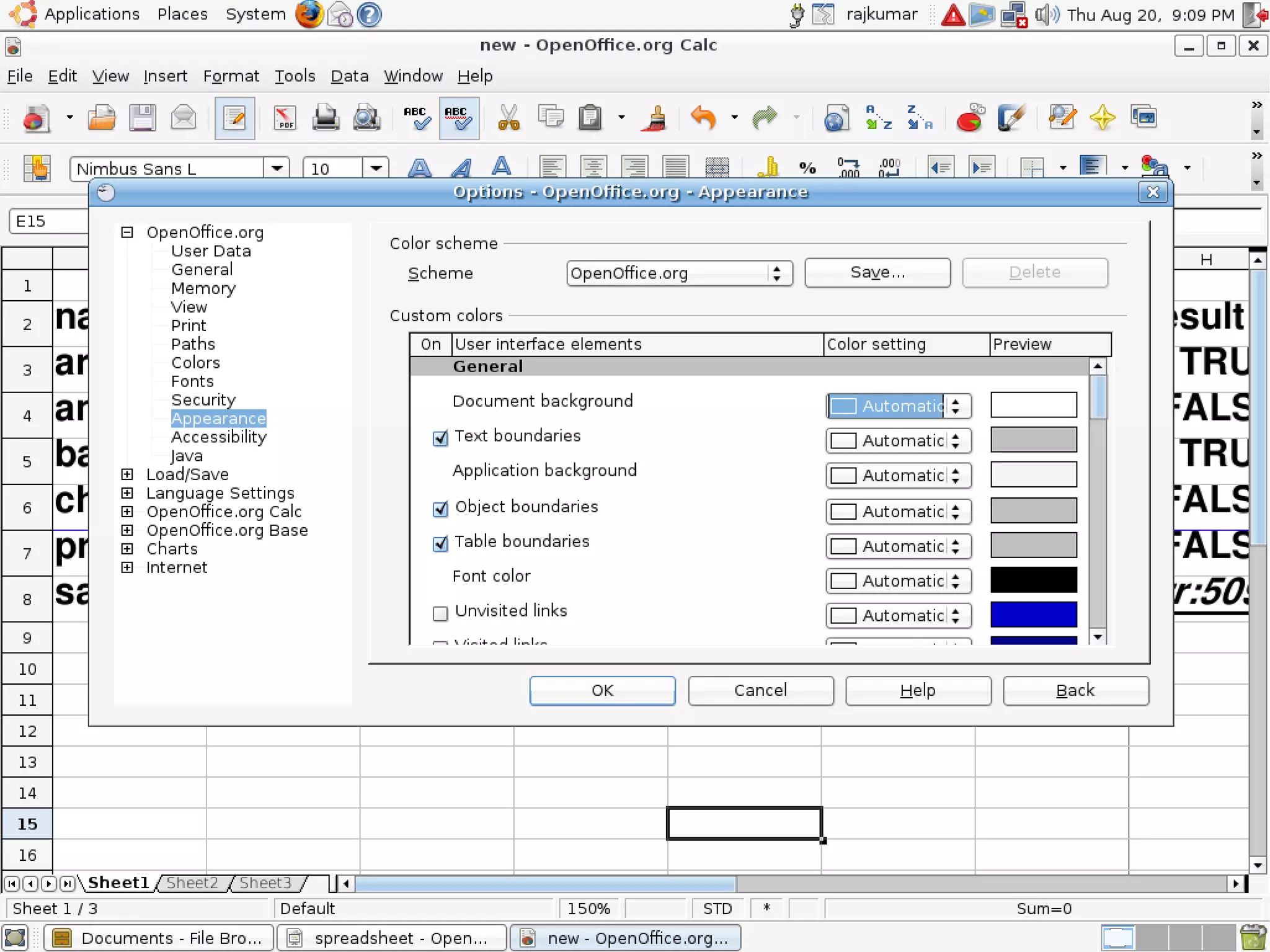The height and width of the screenshot is (952, 1270).
Task: Click the Format Paintbrush icon
Action: click(x=655, y=117)
